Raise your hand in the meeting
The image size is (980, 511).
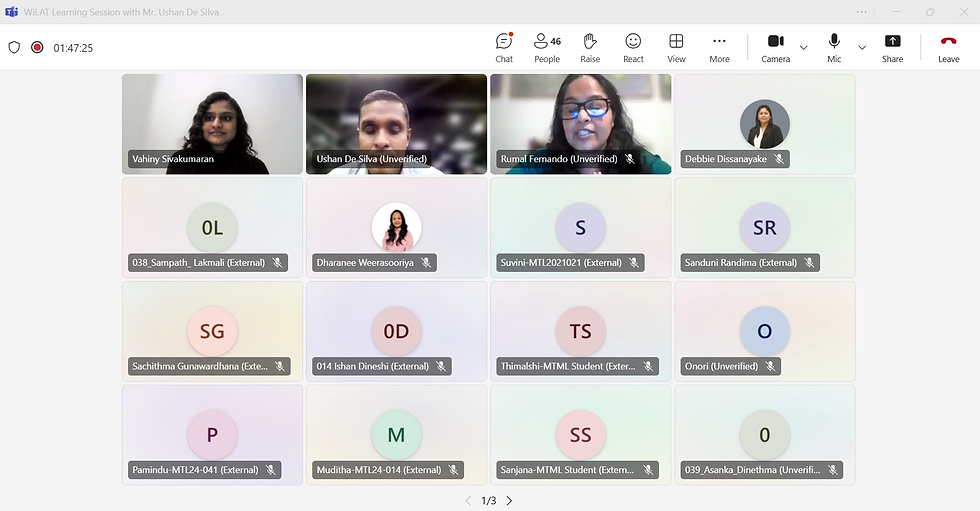pyautogui.click(x=590, y=48)
